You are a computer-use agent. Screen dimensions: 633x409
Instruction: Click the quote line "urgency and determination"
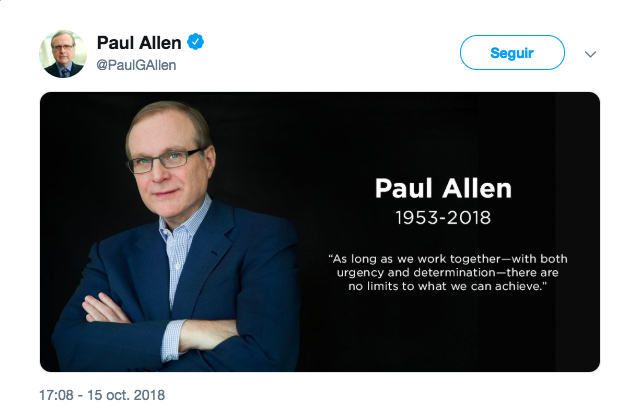point(448,273)
